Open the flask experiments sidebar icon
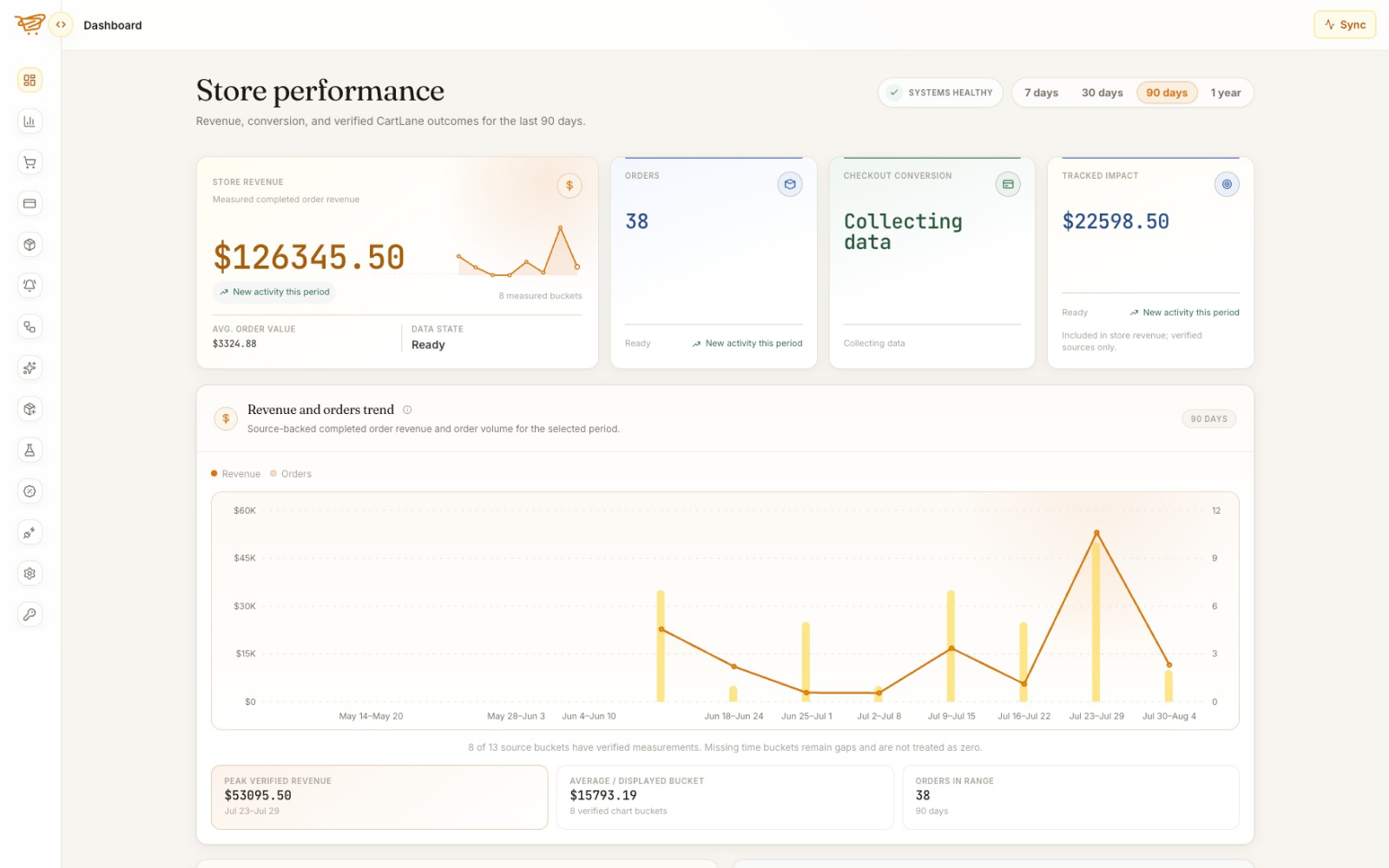This screenshot has width=1389, height=868. (x=30, y=450)
